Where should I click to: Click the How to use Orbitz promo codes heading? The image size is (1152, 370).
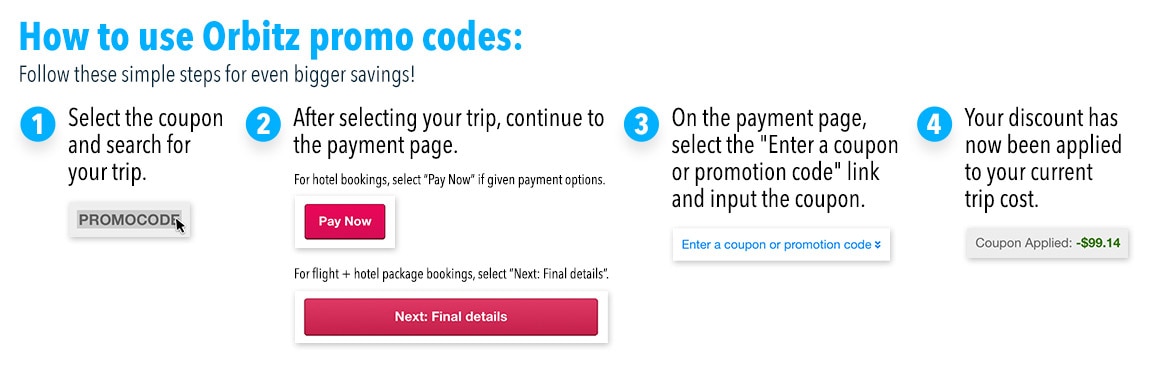270,35
